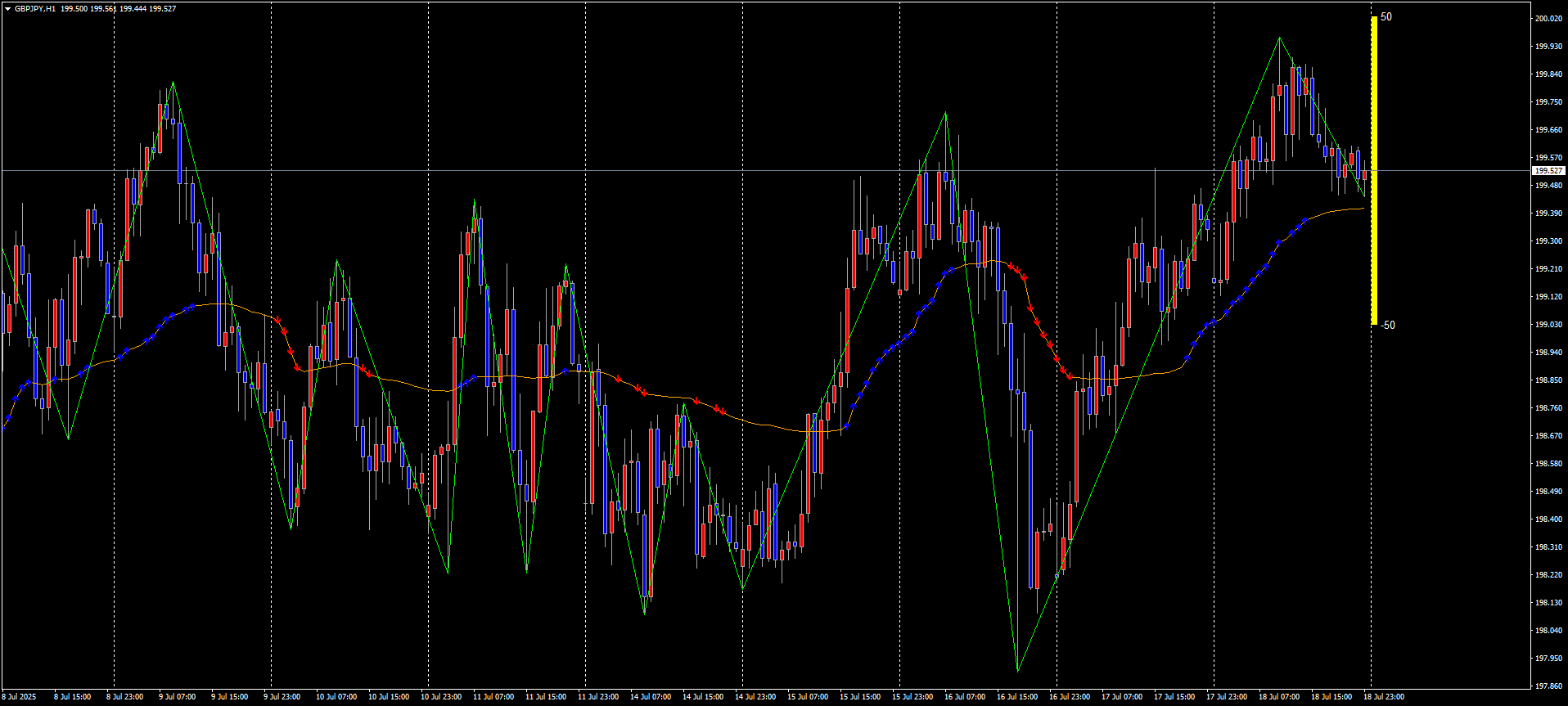Screen dimensions: 1568x706
Task: Click the "18 Jul 07:00" time axis label
Action: [x=1279, y=697]
